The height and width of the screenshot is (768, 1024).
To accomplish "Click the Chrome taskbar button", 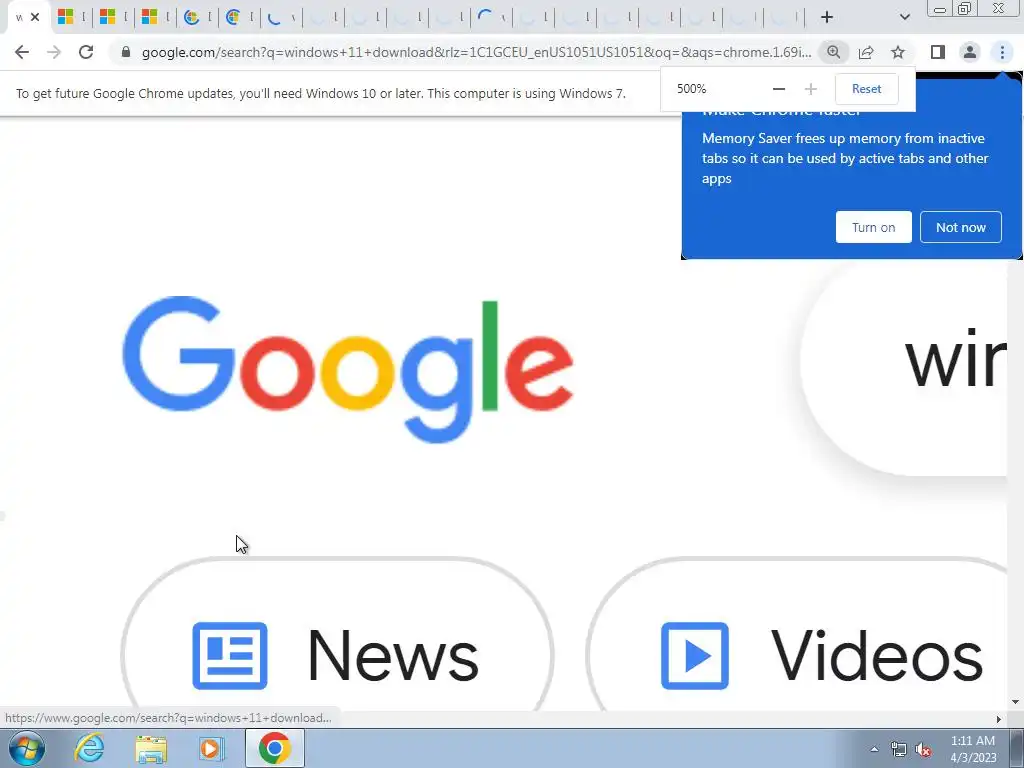I will point(274,748).
